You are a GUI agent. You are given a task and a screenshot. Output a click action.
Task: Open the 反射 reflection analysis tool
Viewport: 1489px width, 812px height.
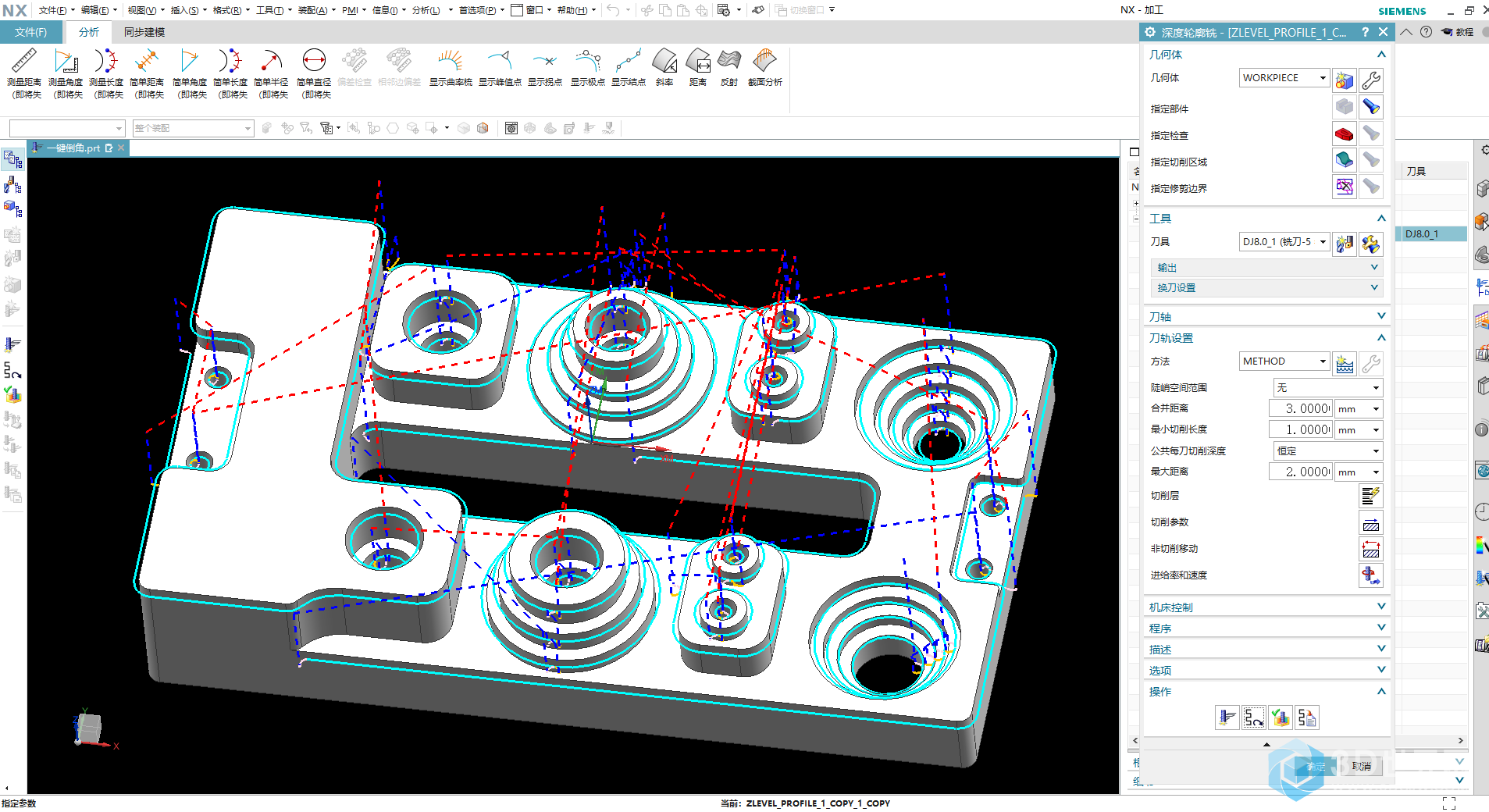[x=729, y=67]
